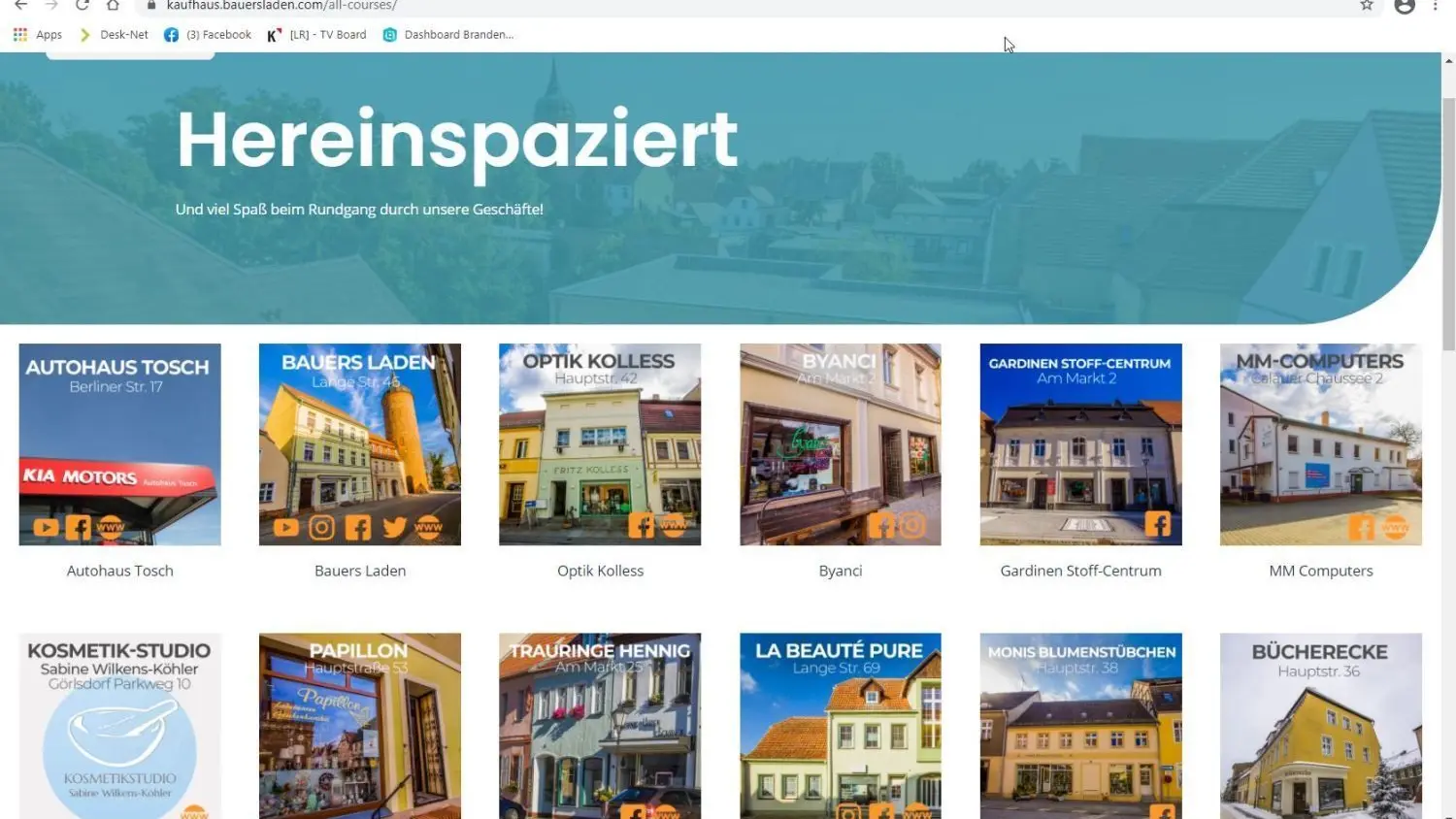This screenshot has height=819, width=1456.
Task: Click Bauers Laden Instagram icon
Action: 321,528
